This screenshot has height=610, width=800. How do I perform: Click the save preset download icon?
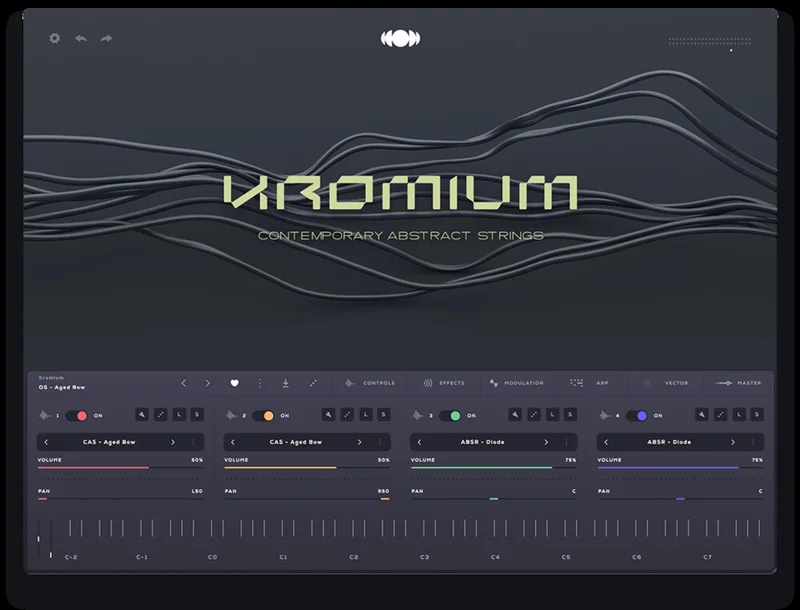coord(286,383)
